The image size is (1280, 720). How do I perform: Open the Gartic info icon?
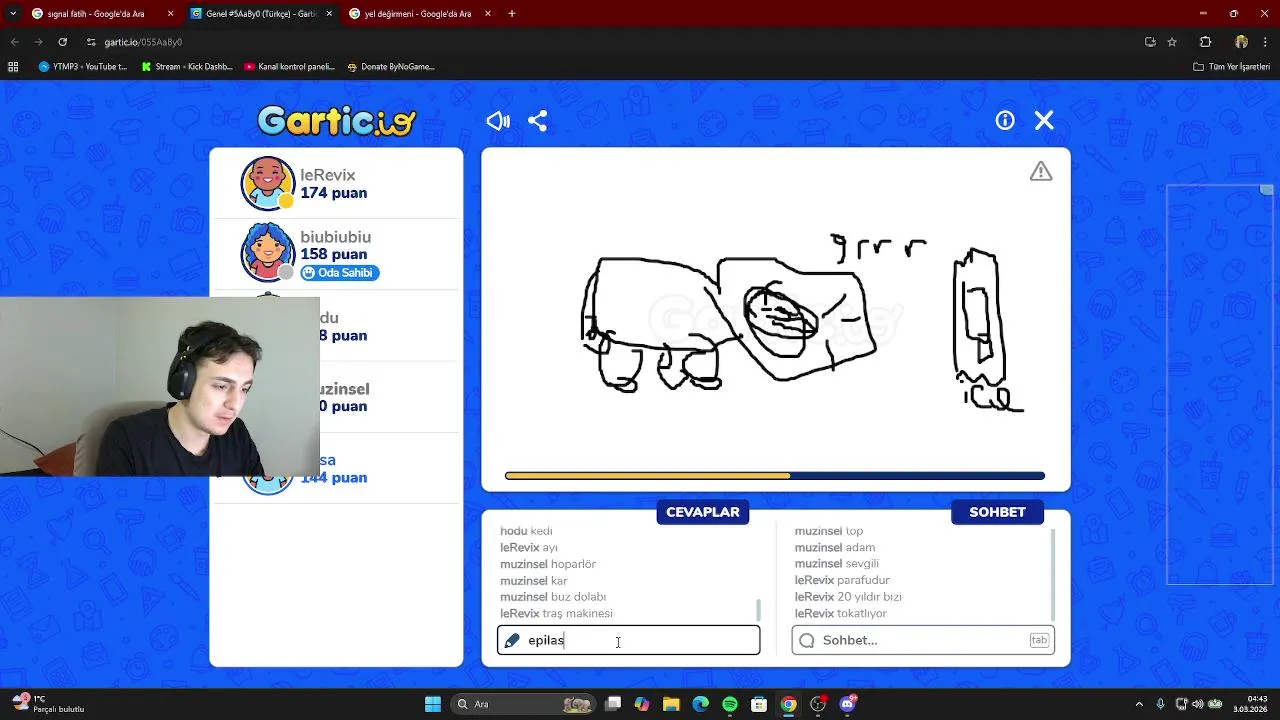(1005, 120)
